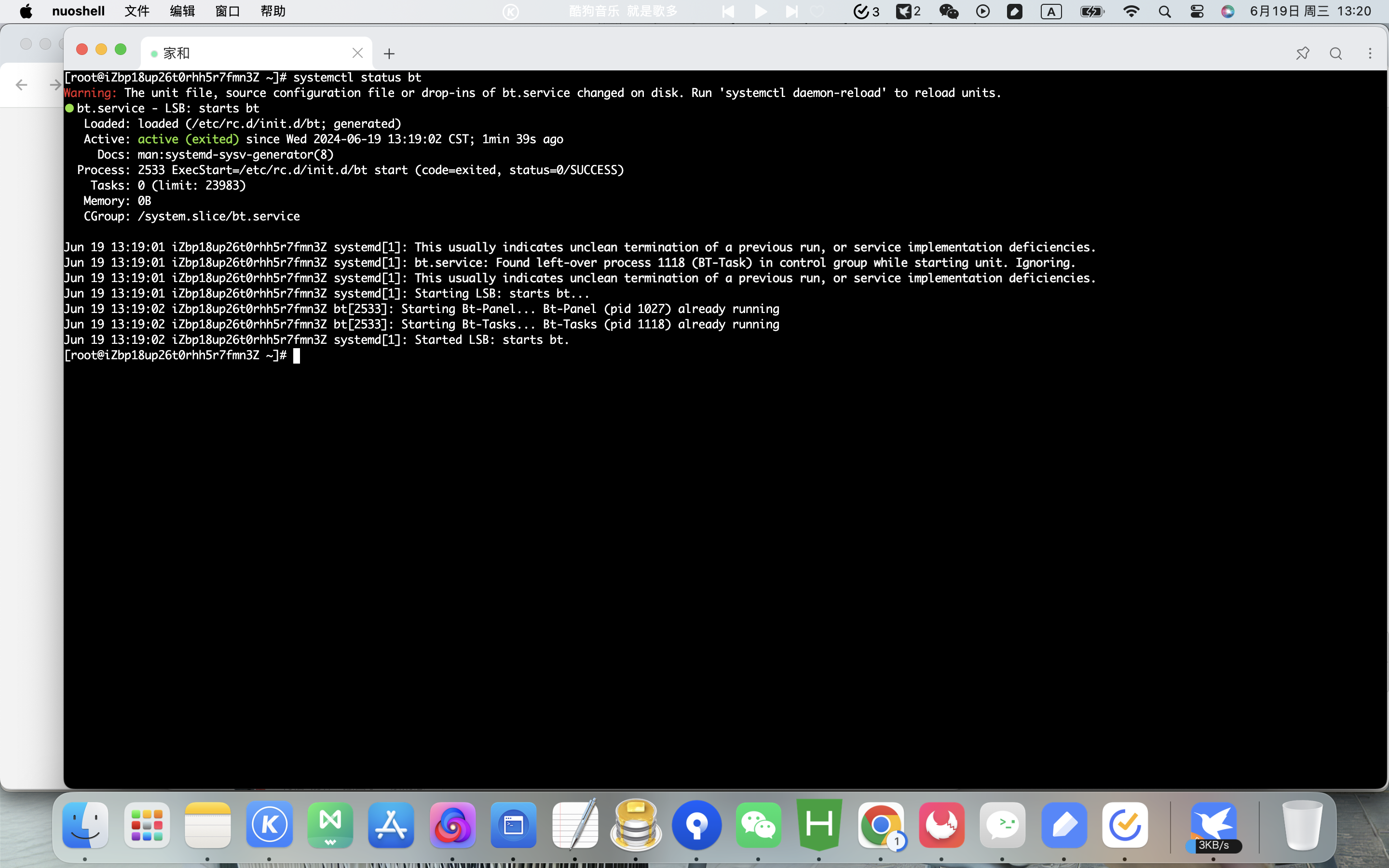Open TextEdit from the Dock
1389x868 pixels.
coord(575,825)
